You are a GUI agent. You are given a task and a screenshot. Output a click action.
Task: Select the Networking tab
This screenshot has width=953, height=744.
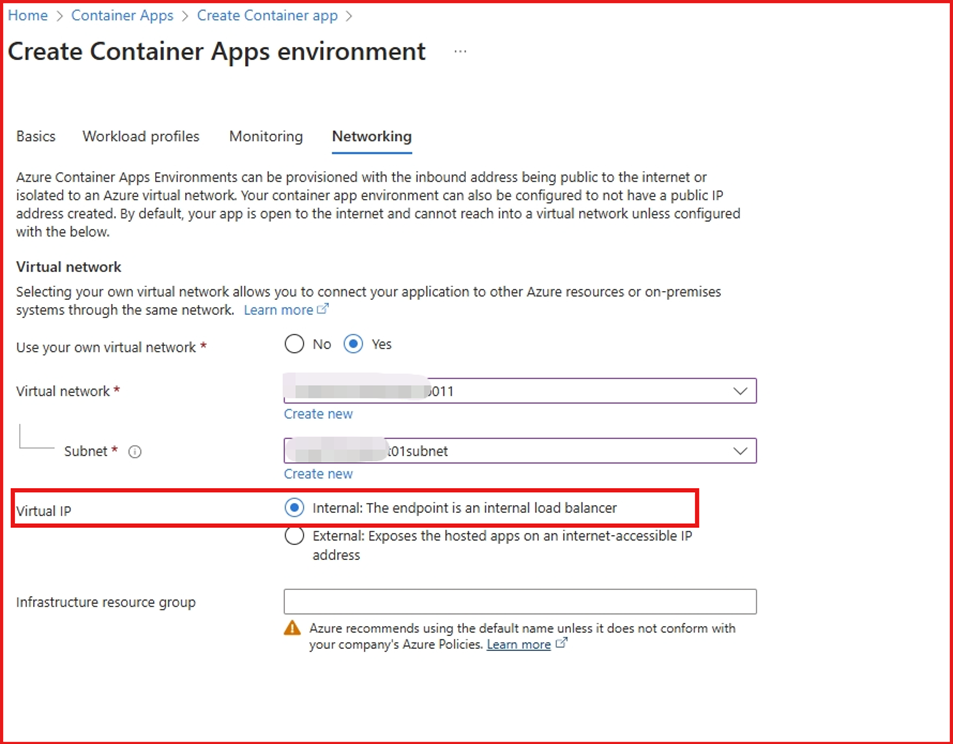point(372,136)
